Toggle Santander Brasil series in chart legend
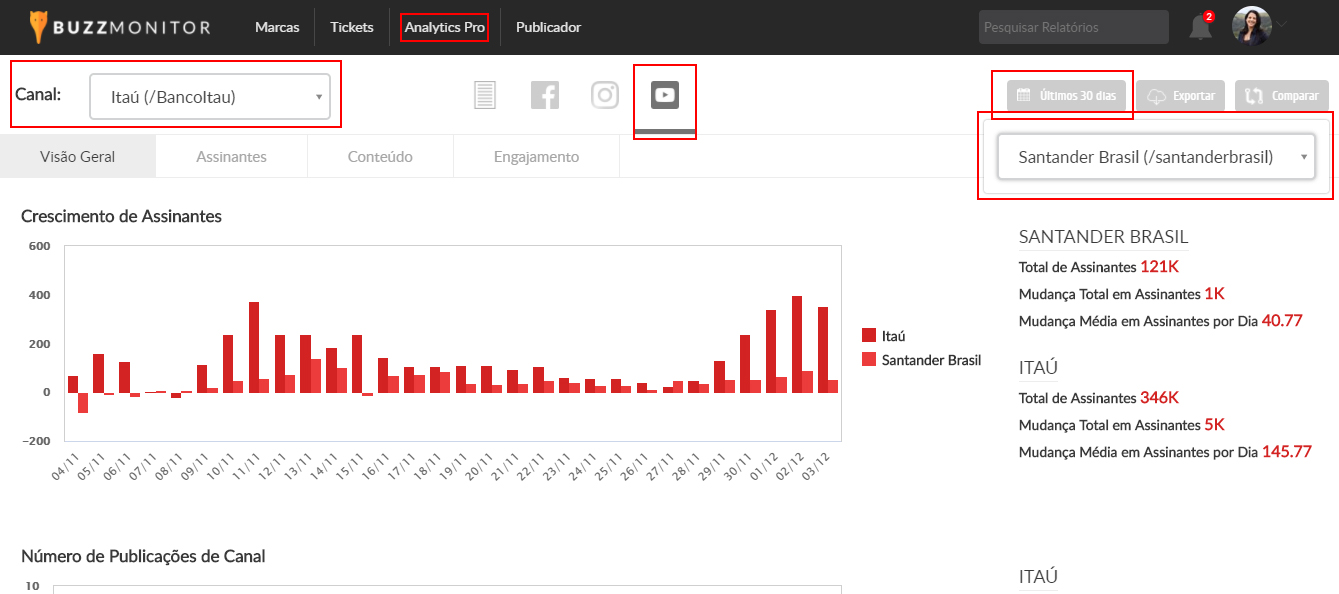The width and height of the screenshot is (1339, 594). tap(921, 360)
